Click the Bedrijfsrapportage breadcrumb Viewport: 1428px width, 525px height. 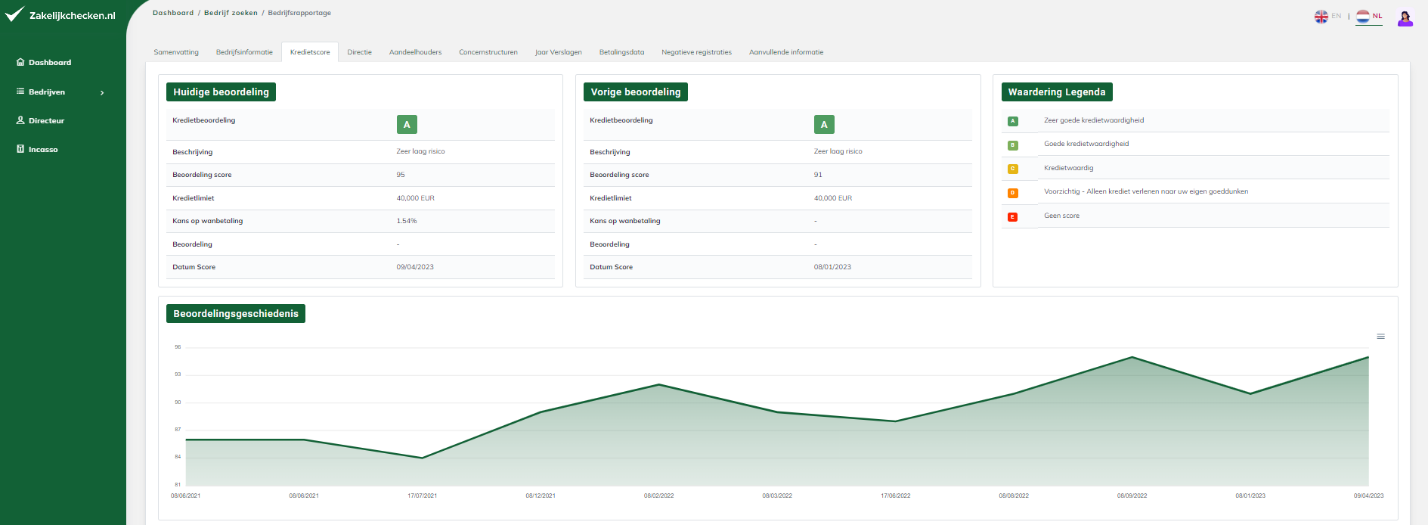tap(300, 13)
